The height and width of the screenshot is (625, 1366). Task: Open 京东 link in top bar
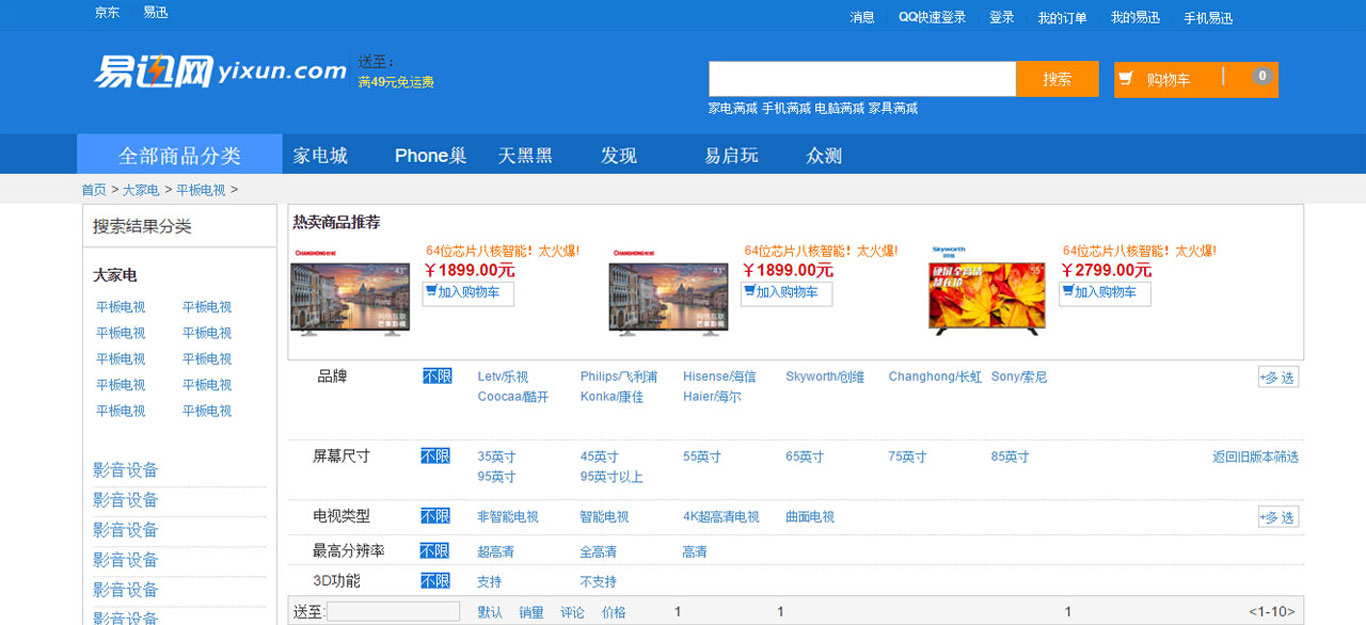107,13
